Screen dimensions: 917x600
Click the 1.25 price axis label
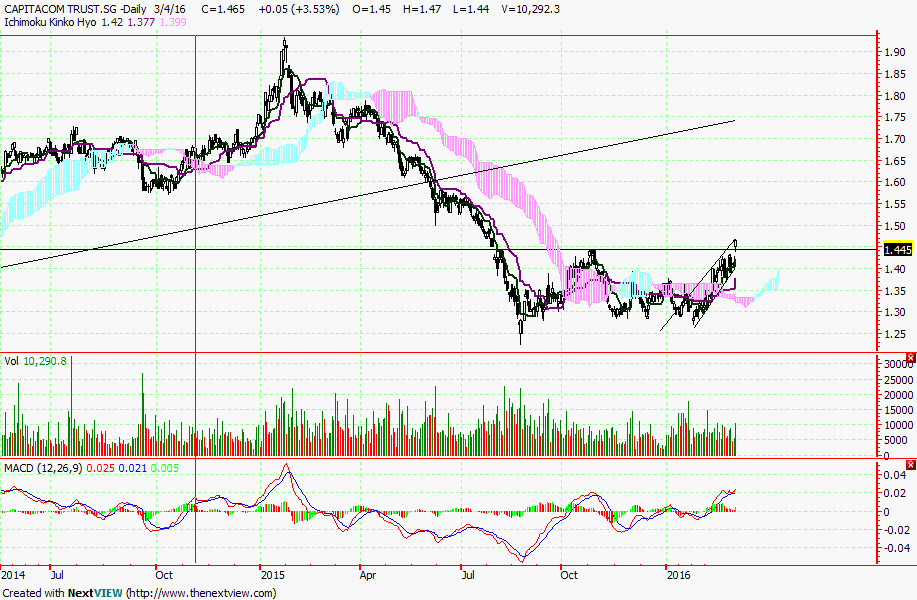(x=895, y=335)
